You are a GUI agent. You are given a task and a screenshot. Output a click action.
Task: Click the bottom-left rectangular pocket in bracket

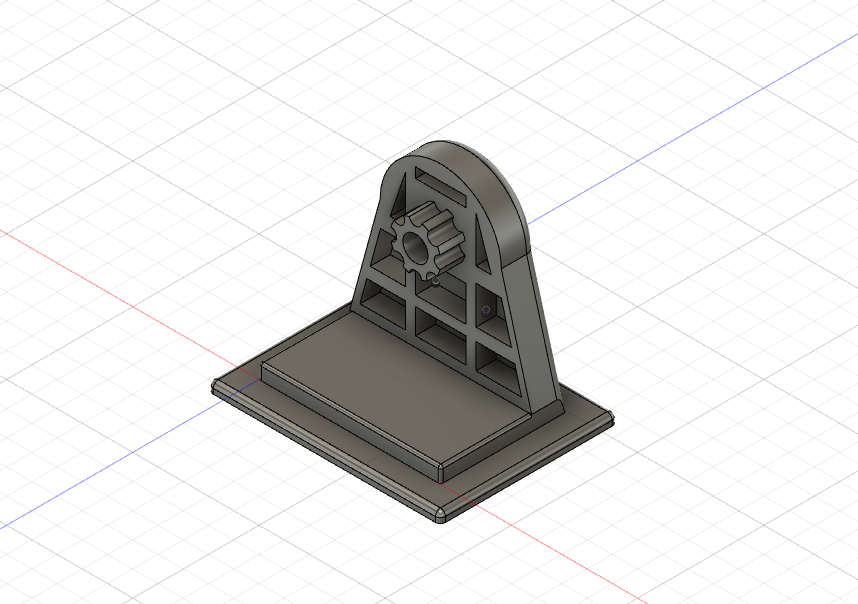pyautogui.click(x=383, y=303)
